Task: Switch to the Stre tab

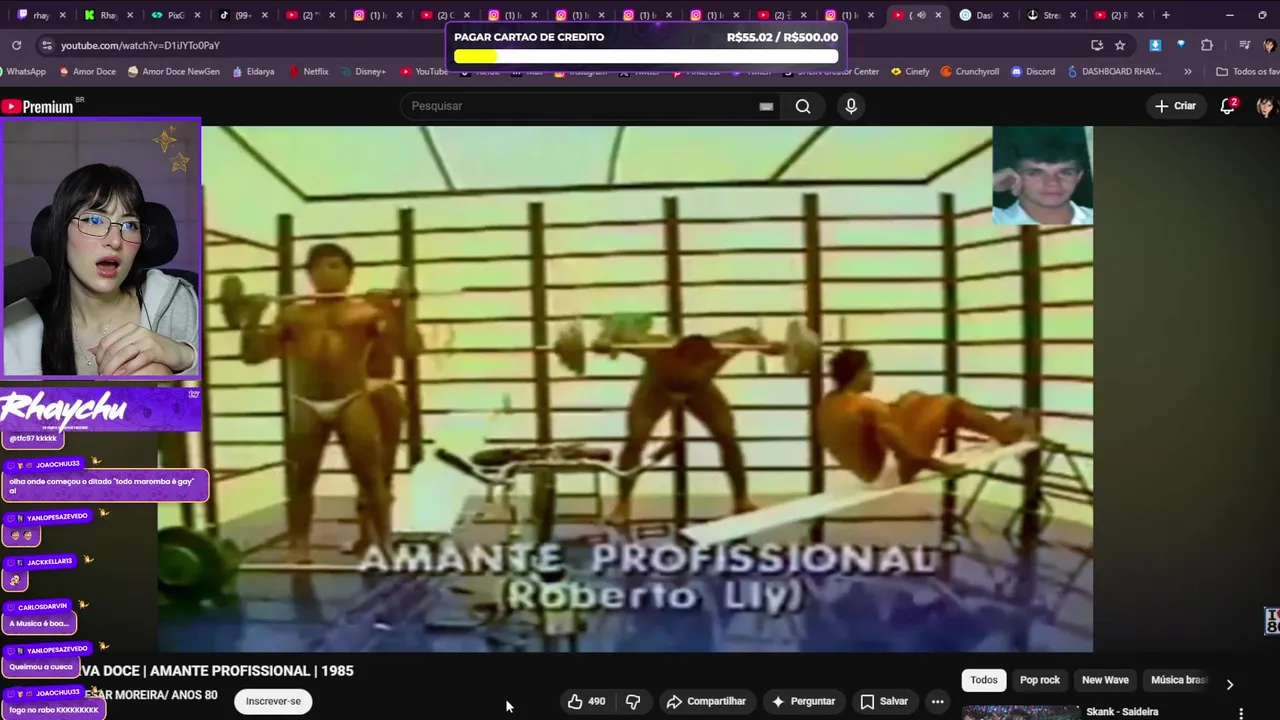Action: point(1052,15)
